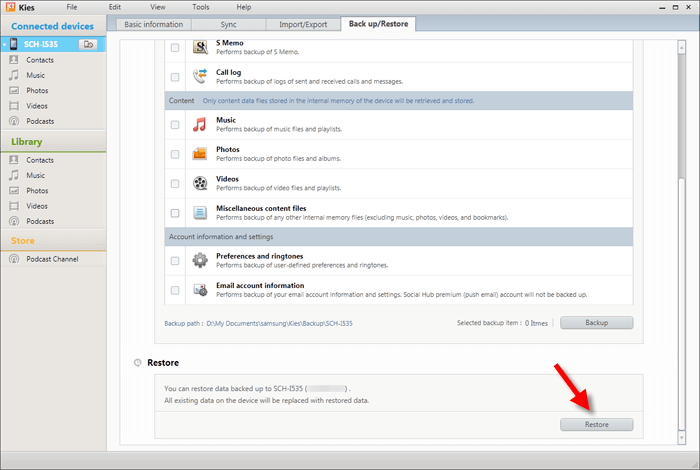
Task: Collapse the Restore section toggle
Action: pos(137,362)
